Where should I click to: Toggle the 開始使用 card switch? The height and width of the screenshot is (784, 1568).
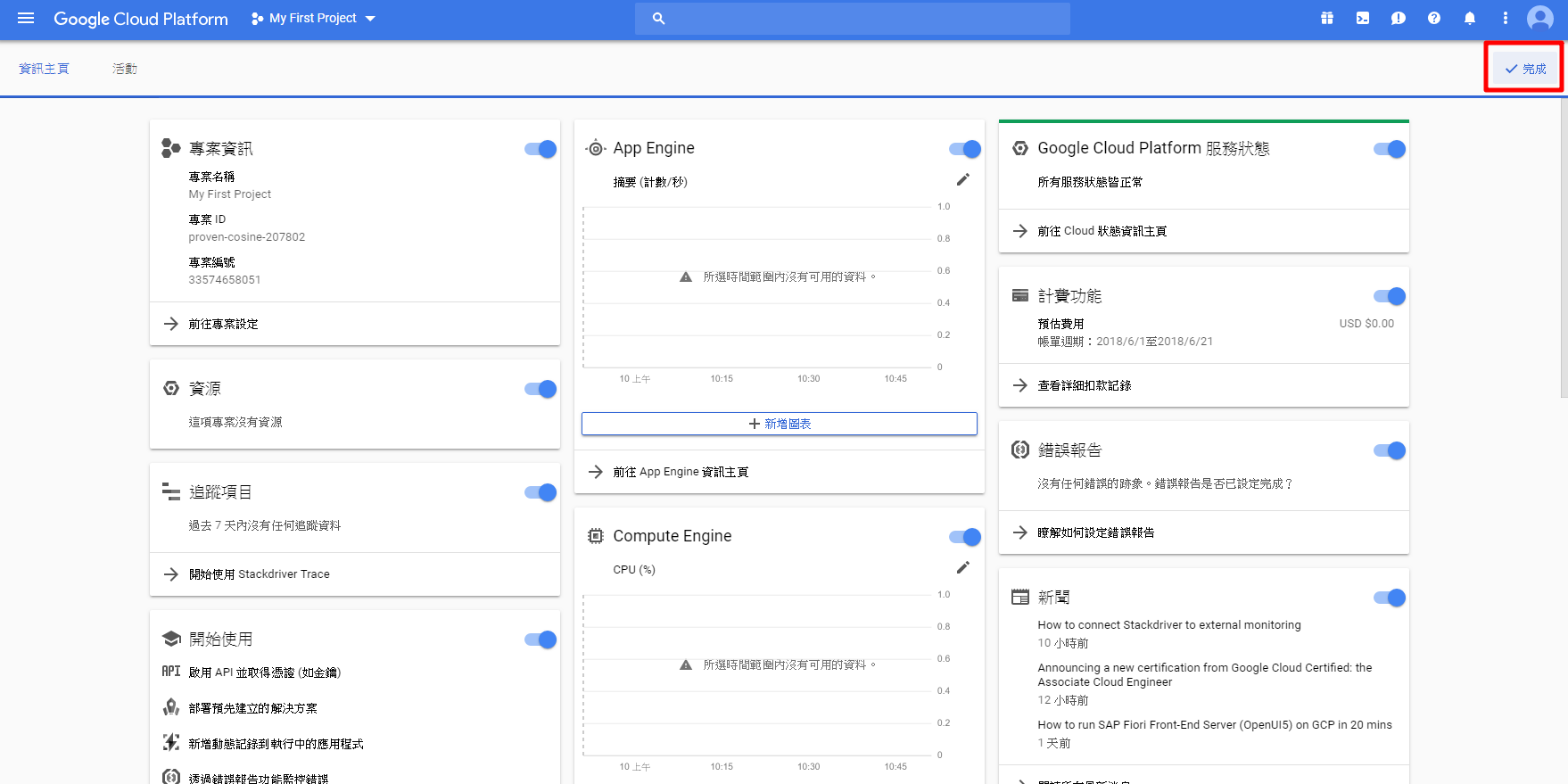click(x=541, y=640)
